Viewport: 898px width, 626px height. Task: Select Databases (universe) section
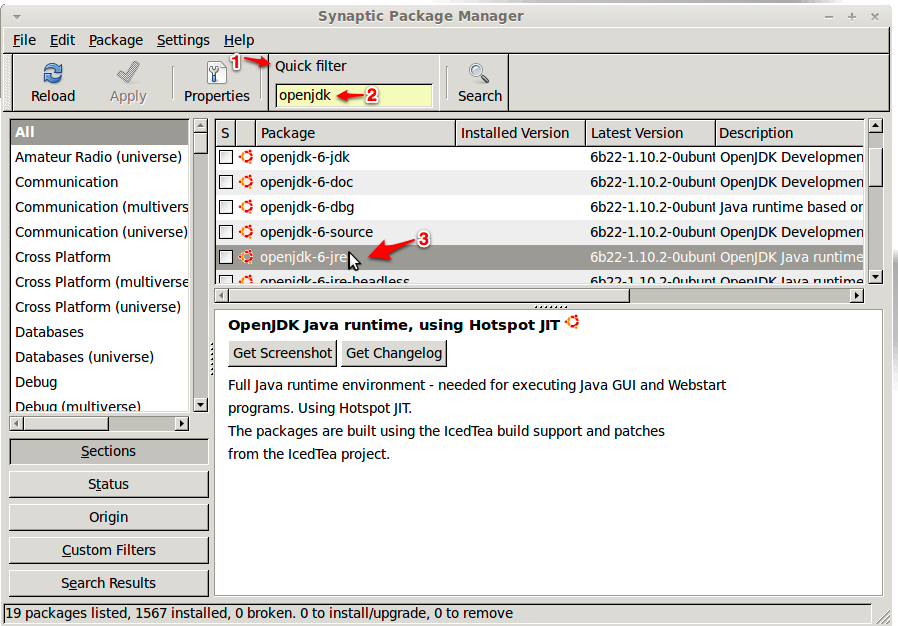coord(99,357)
